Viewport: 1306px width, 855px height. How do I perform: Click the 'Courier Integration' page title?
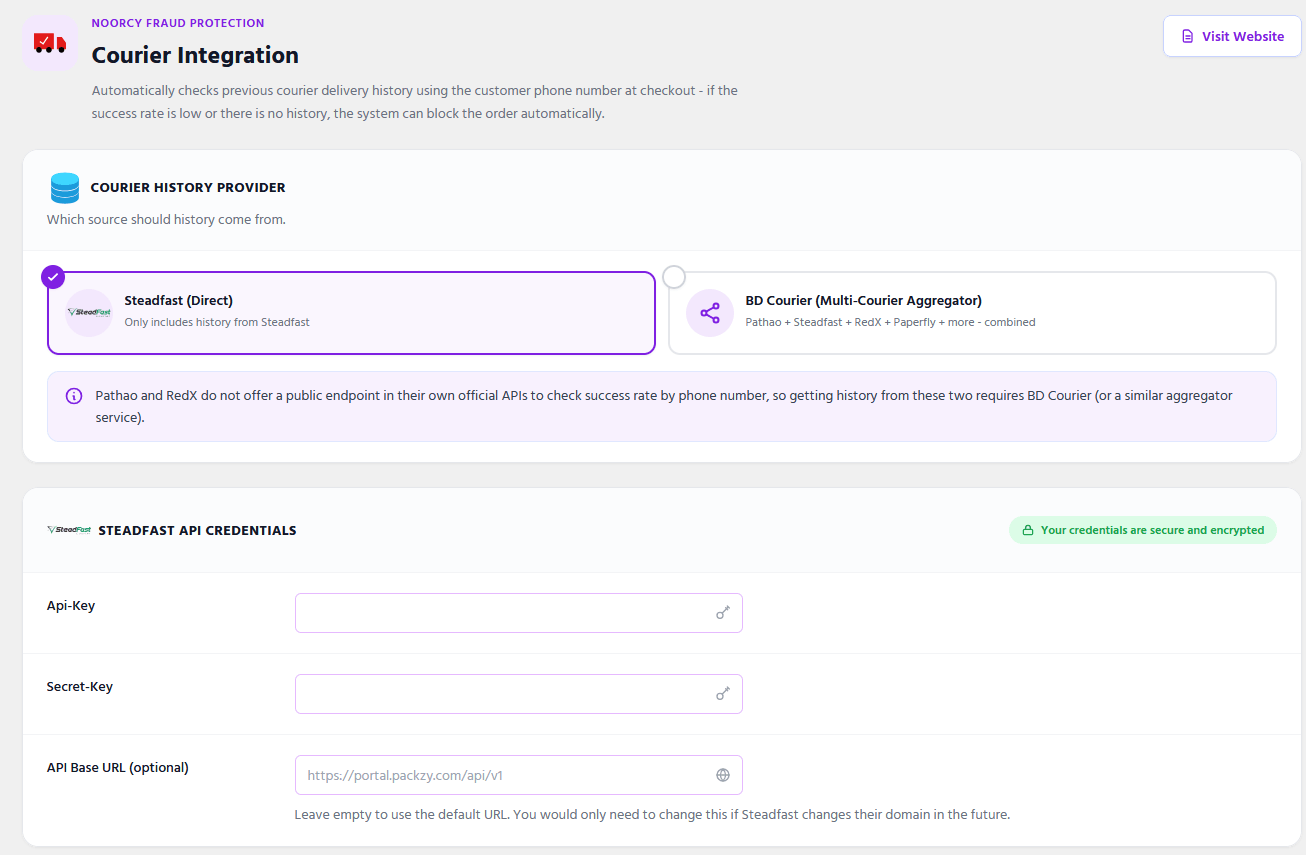point(195,55)
